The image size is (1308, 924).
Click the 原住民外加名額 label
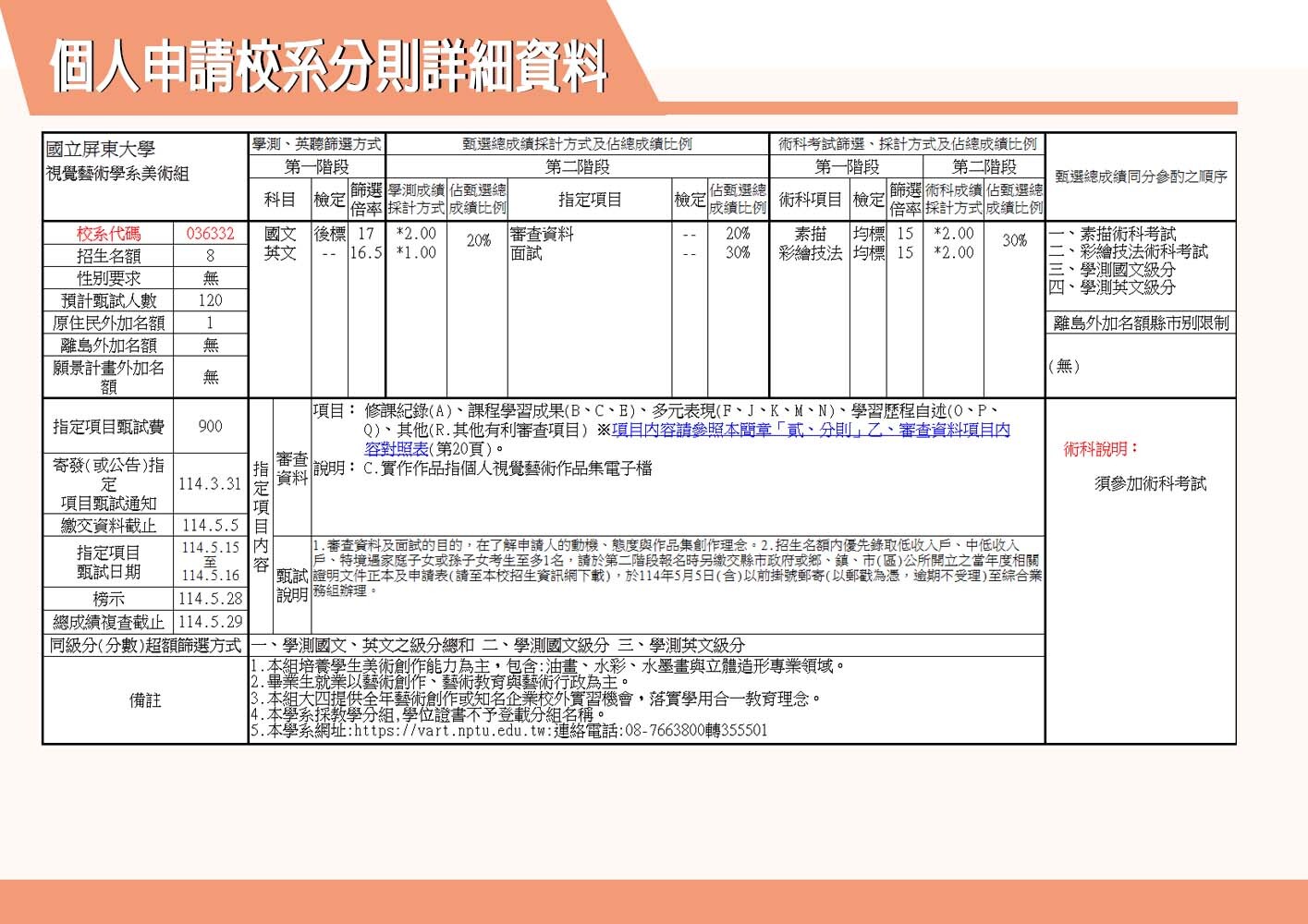(108, 322)
